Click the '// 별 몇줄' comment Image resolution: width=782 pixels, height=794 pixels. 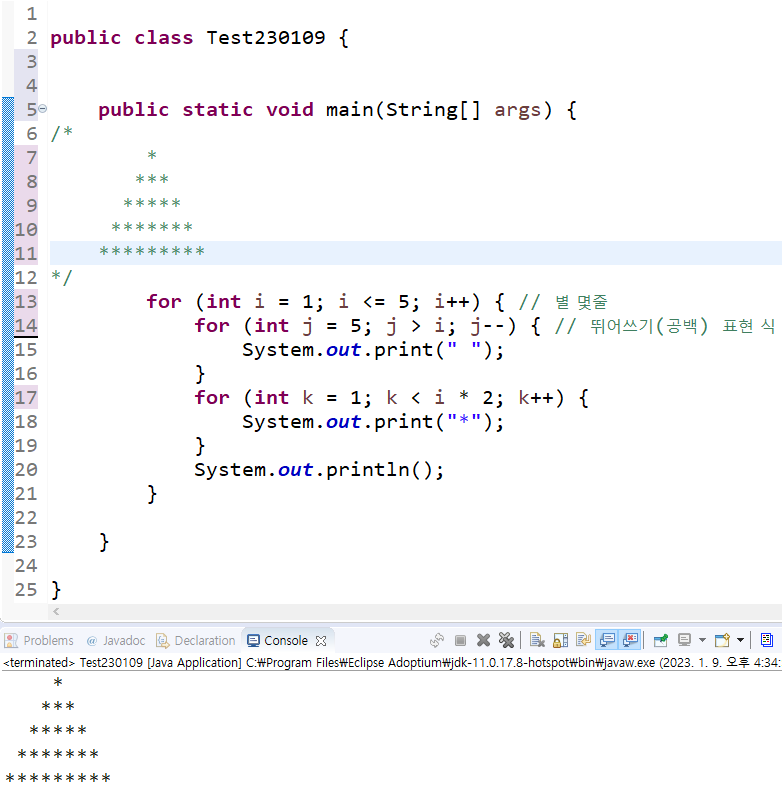click(x=563, y=302)
